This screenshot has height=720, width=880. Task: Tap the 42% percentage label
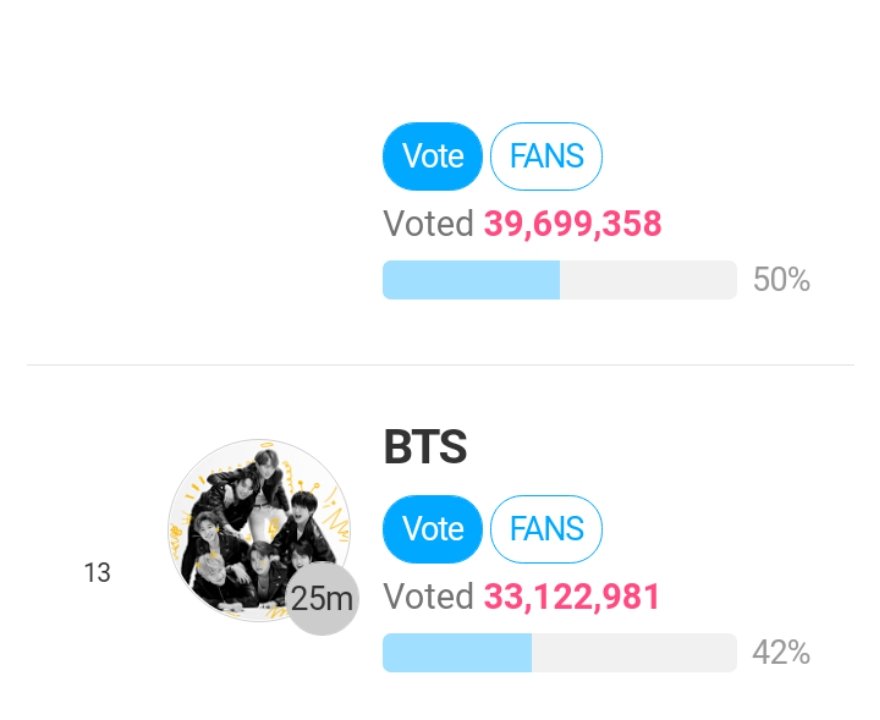pyautogui.click(x=781, y=653)
